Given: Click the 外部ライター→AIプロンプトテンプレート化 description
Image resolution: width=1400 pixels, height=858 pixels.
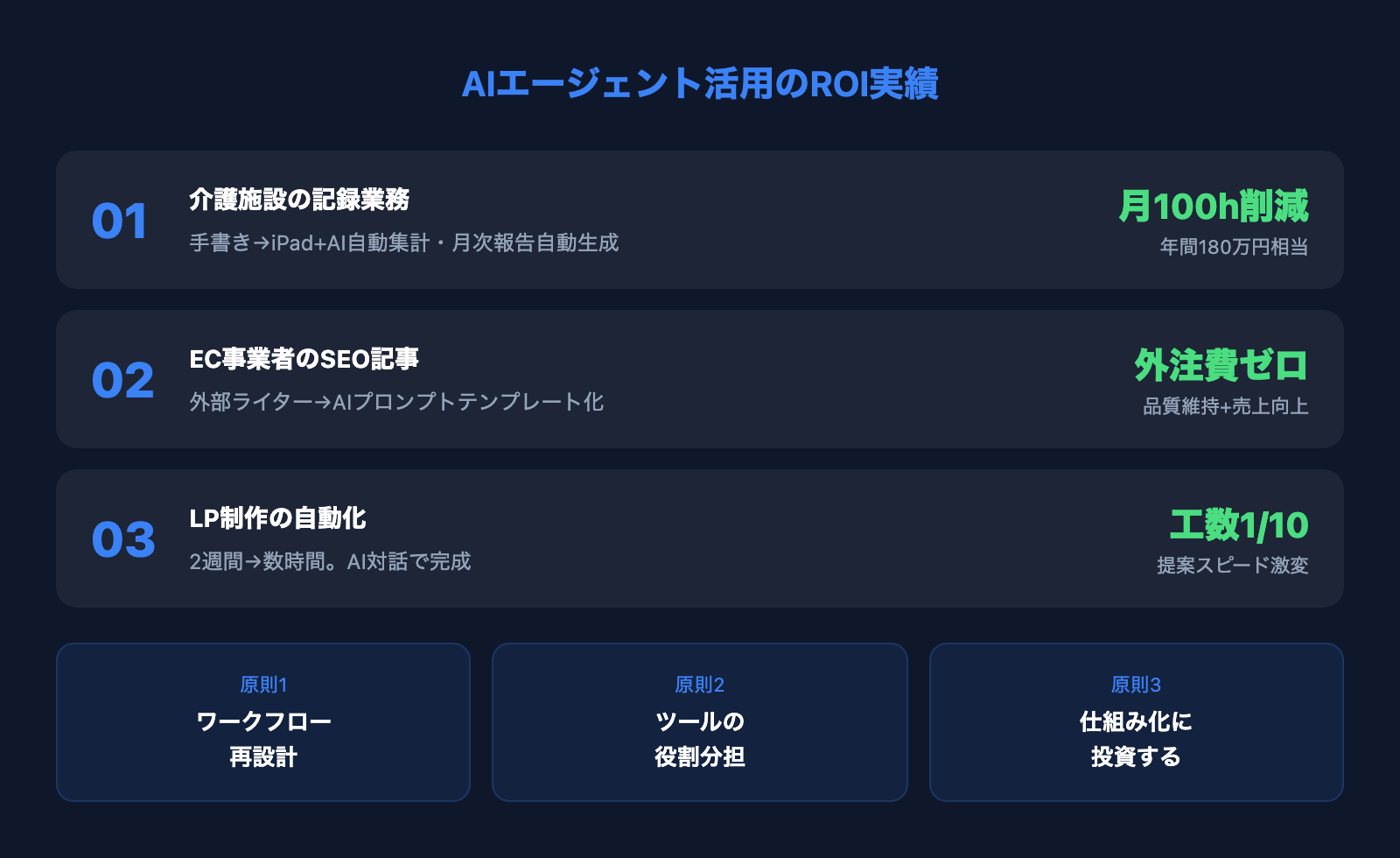Looking at the screenshot, I should pos(396,402).
